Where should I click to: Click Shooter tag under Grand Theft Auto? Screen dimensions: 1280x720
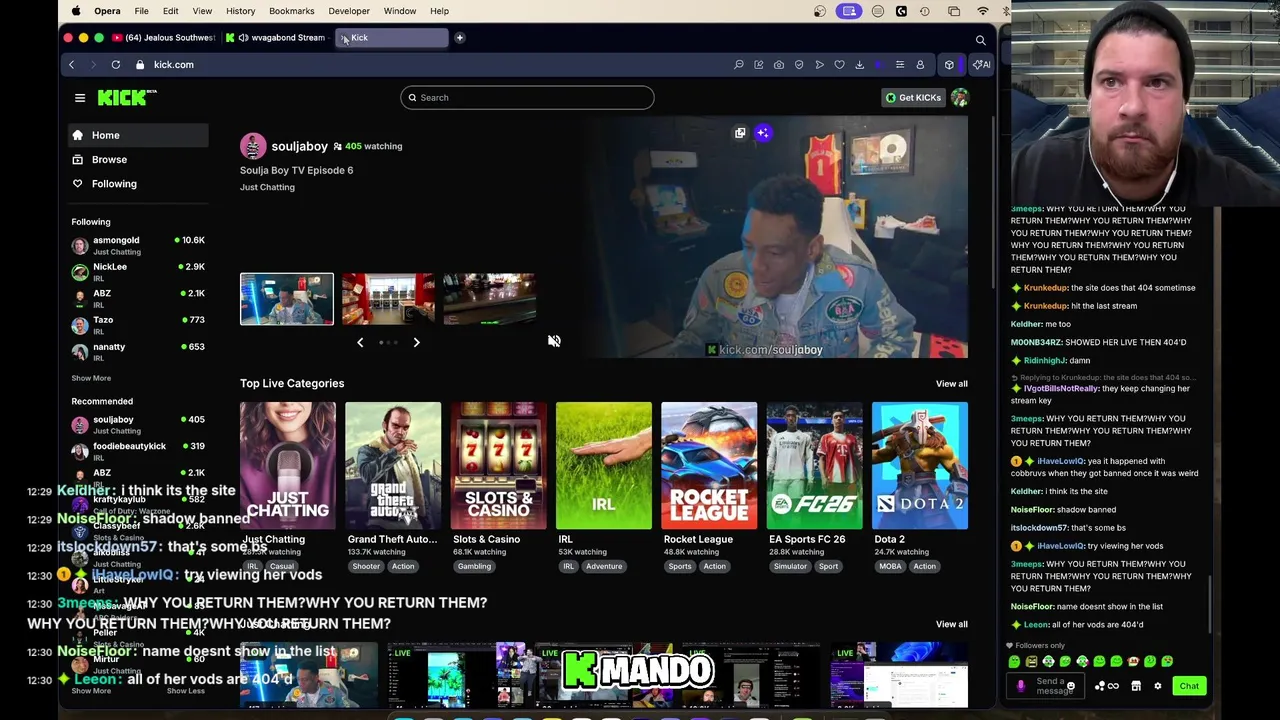(366, 566)
